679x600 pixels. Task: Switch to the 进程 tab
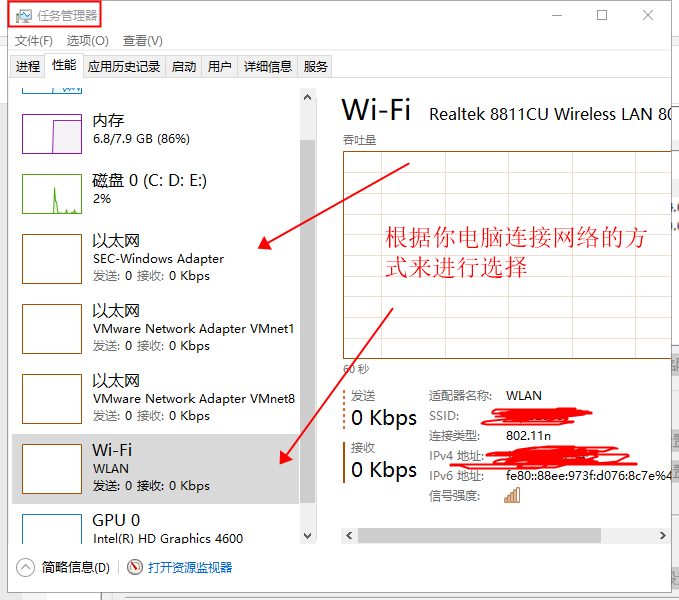(x=28, y=67)
